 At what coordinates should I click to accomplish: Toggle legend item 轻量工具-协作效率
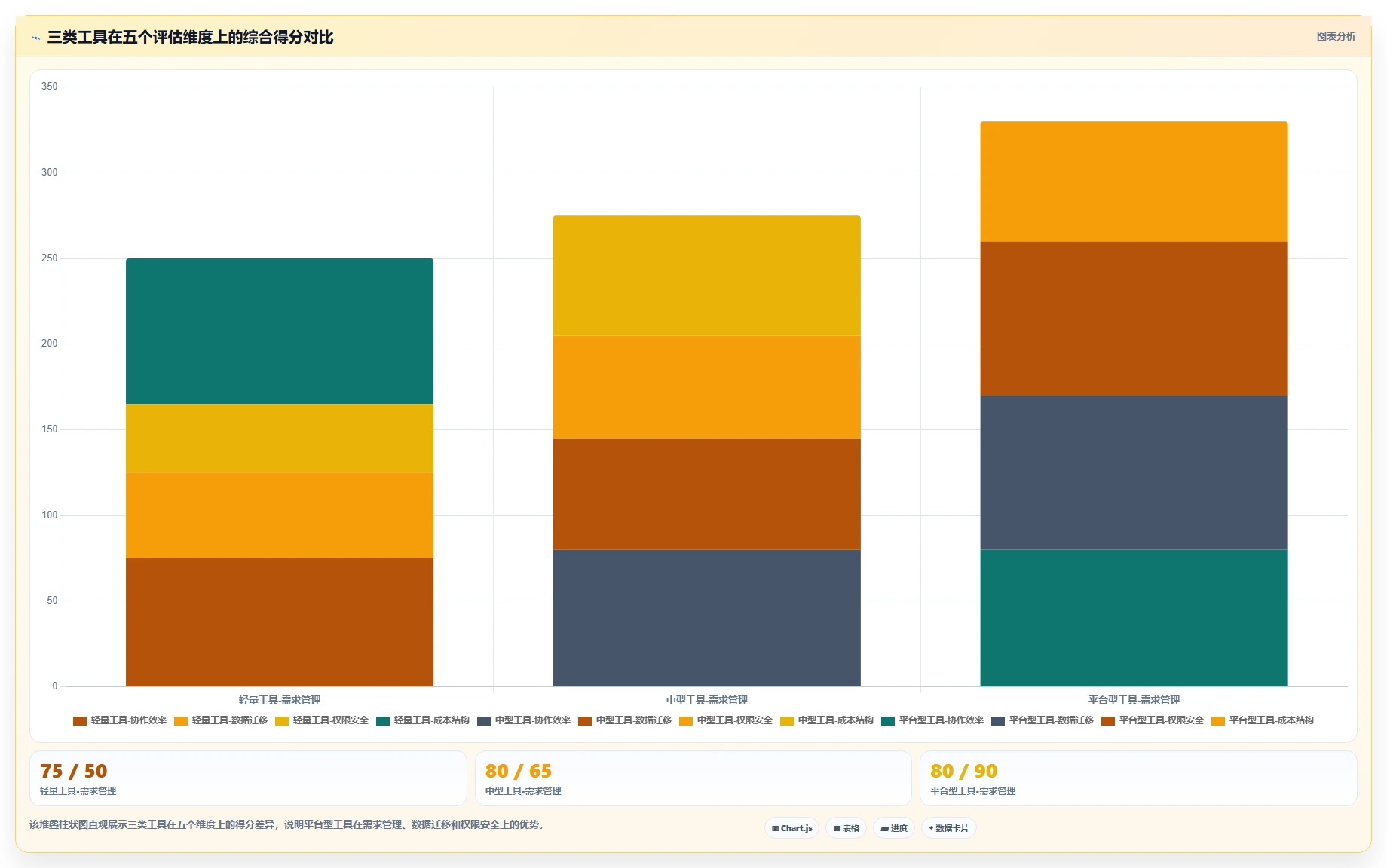pos(120,720)
